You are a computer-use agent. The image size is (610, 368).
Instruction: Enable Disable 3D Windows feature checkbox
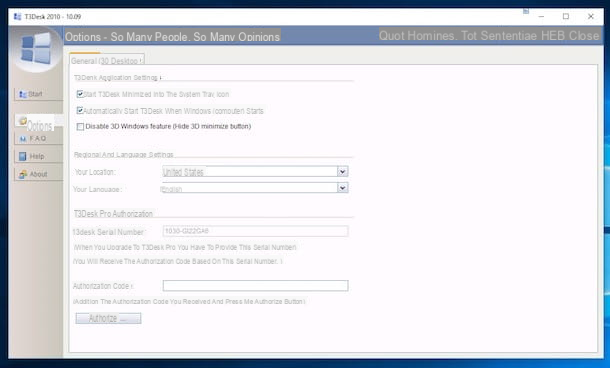(80, 126)
